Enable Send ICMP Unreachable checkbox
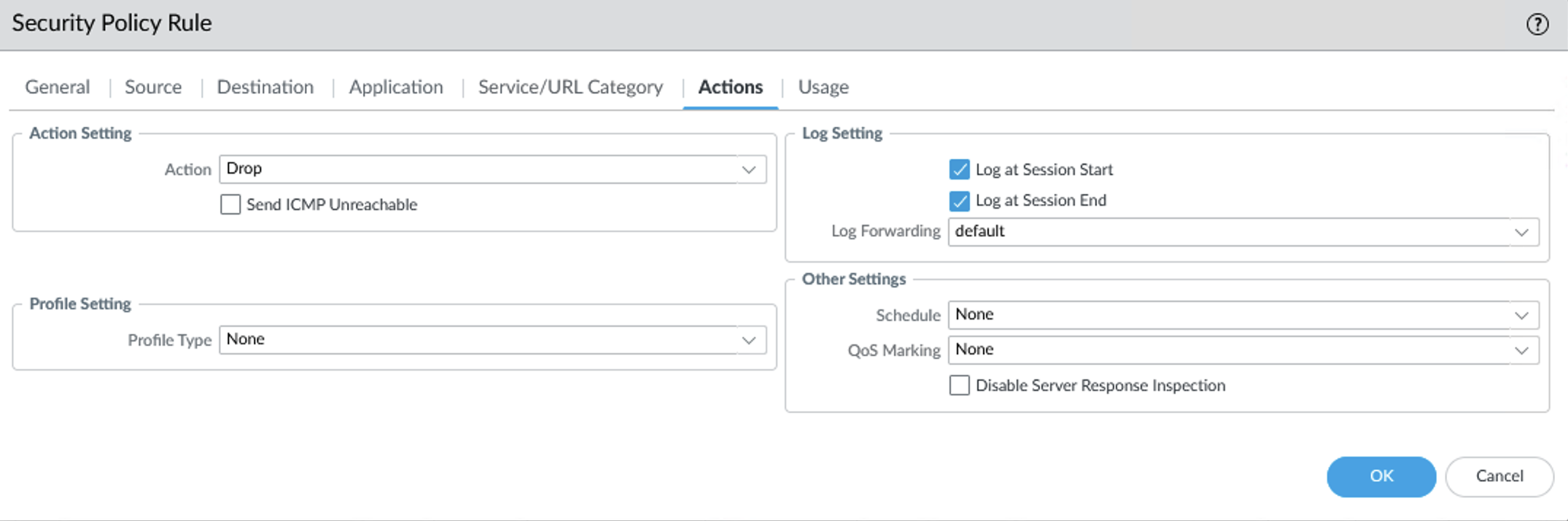Image resolution: width=1568 pixels, height=521 pixels. click(230, 204)
